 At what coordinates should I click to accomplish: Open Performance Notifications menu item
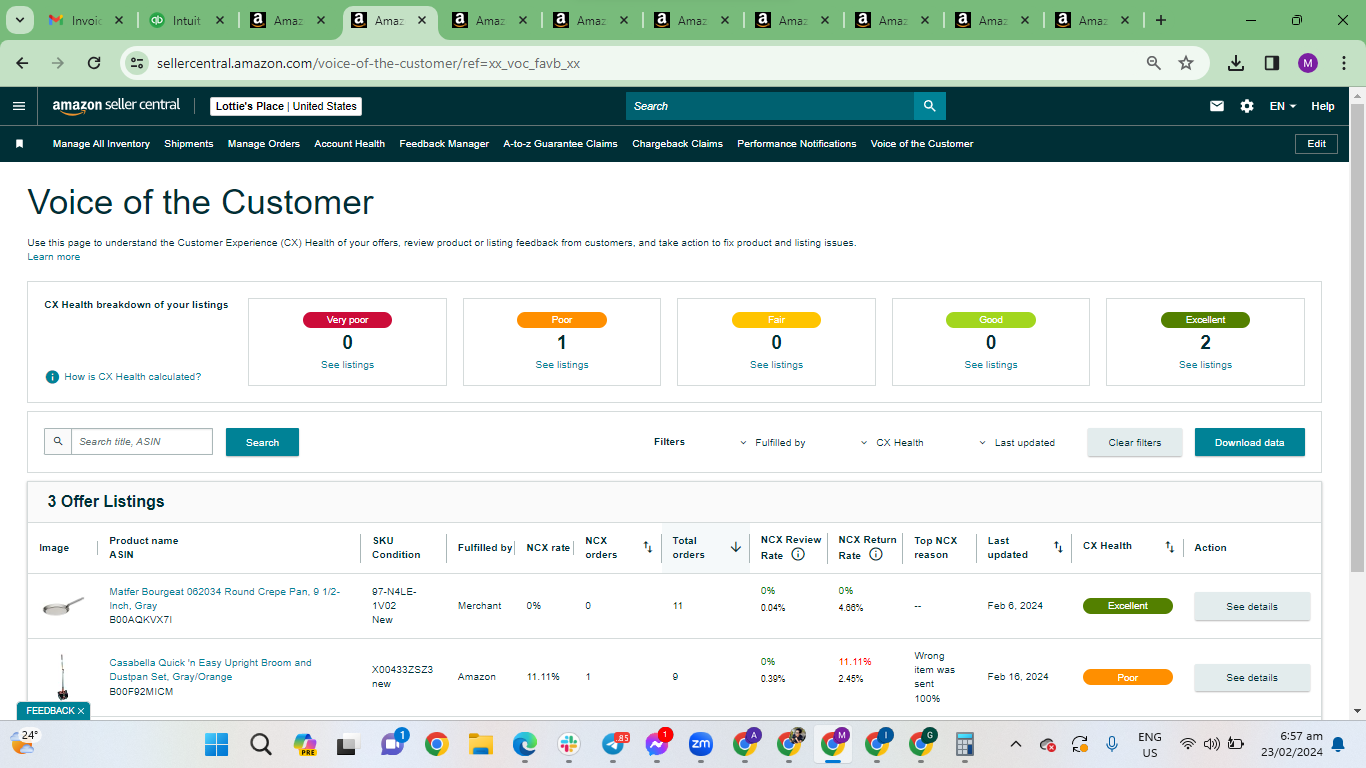coord(797,144)
